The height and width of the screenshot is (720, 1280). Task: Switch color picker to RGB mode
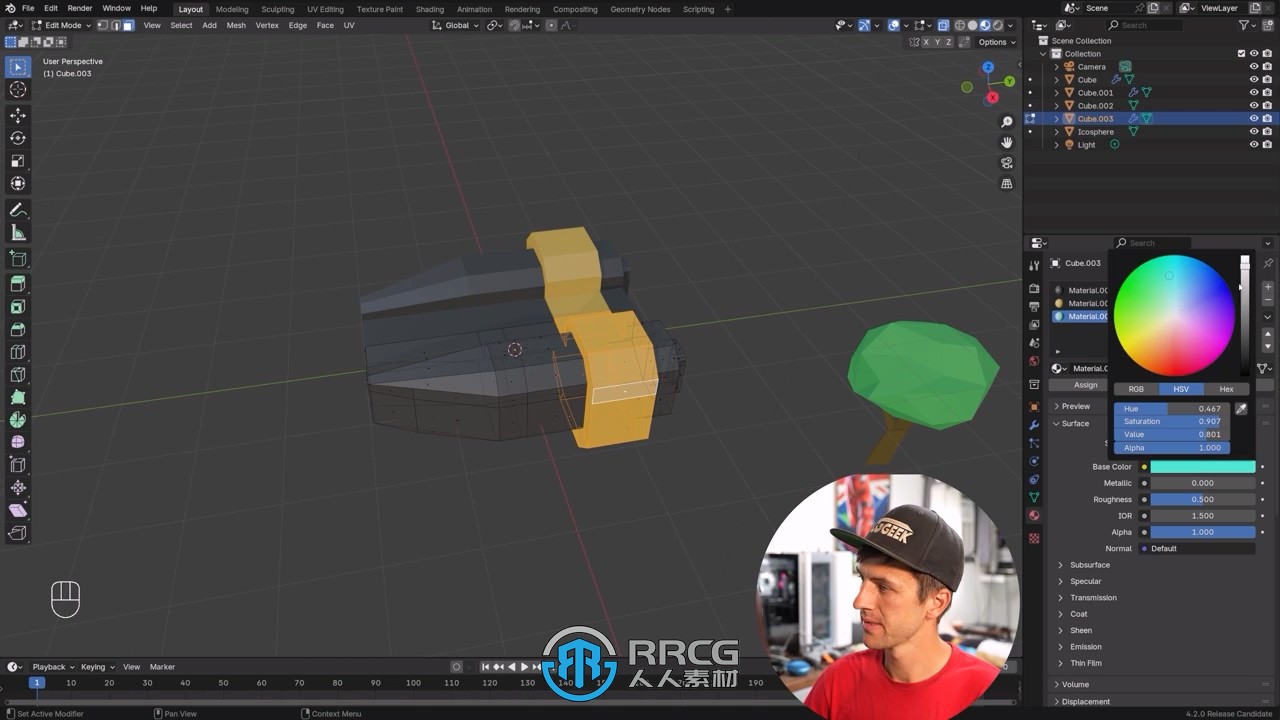click(x=1136, y=389)
